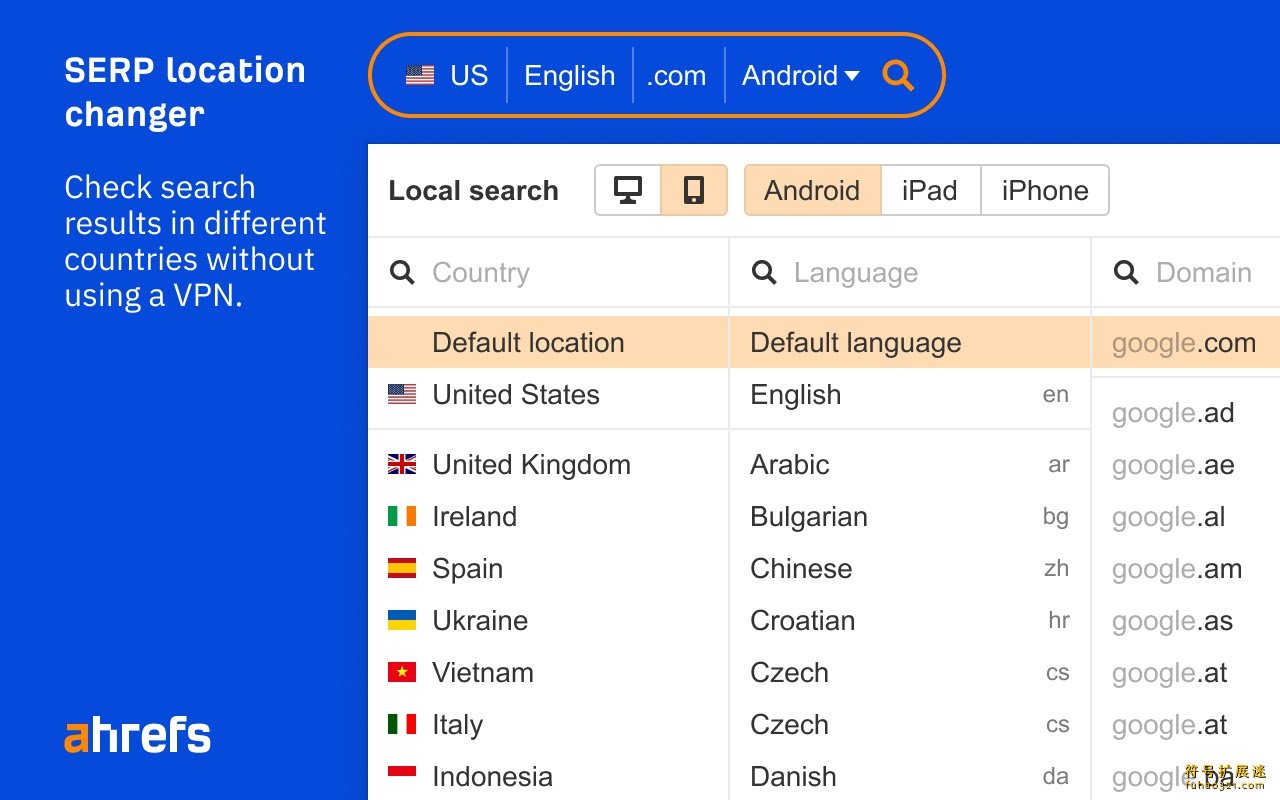Click the Domain search magnifier icon
This screenshot has width=1280, height=800.
pyautogui.click(x=1126, y=273)
